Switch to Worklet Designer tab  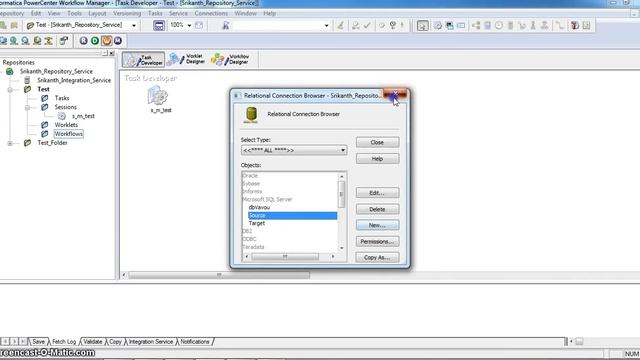(x=186, y=60)
